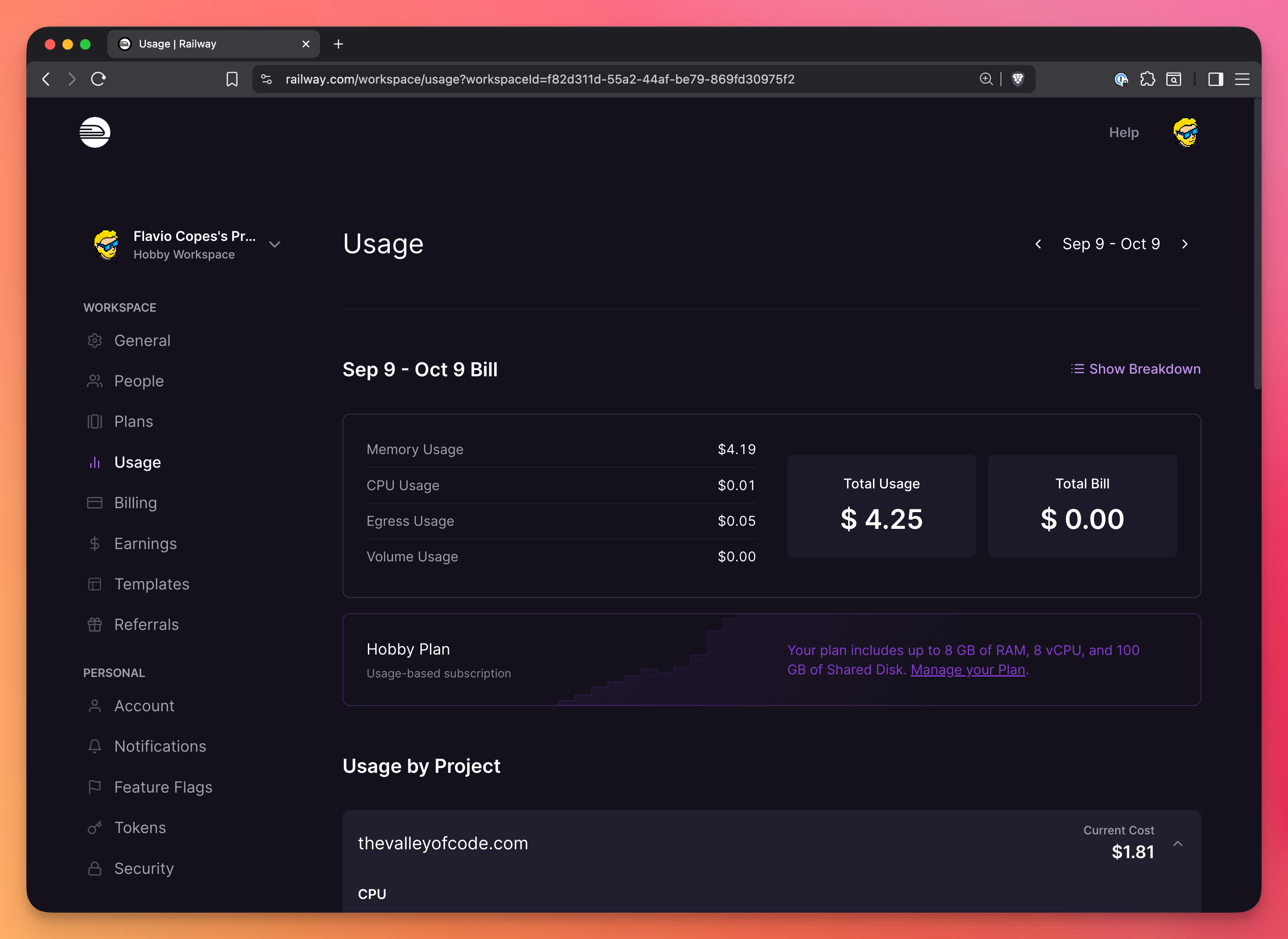The image size is (1288, 939).
Task: Go to previous billing period
Action: [1038, 244]
